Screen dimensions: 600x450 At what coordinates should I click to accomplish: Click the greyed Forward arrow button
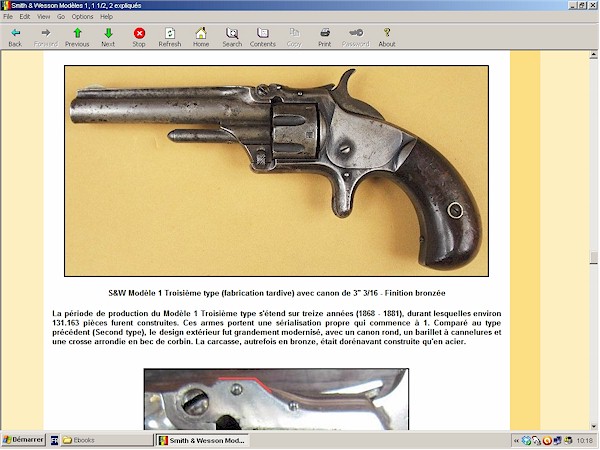[46, 38]
